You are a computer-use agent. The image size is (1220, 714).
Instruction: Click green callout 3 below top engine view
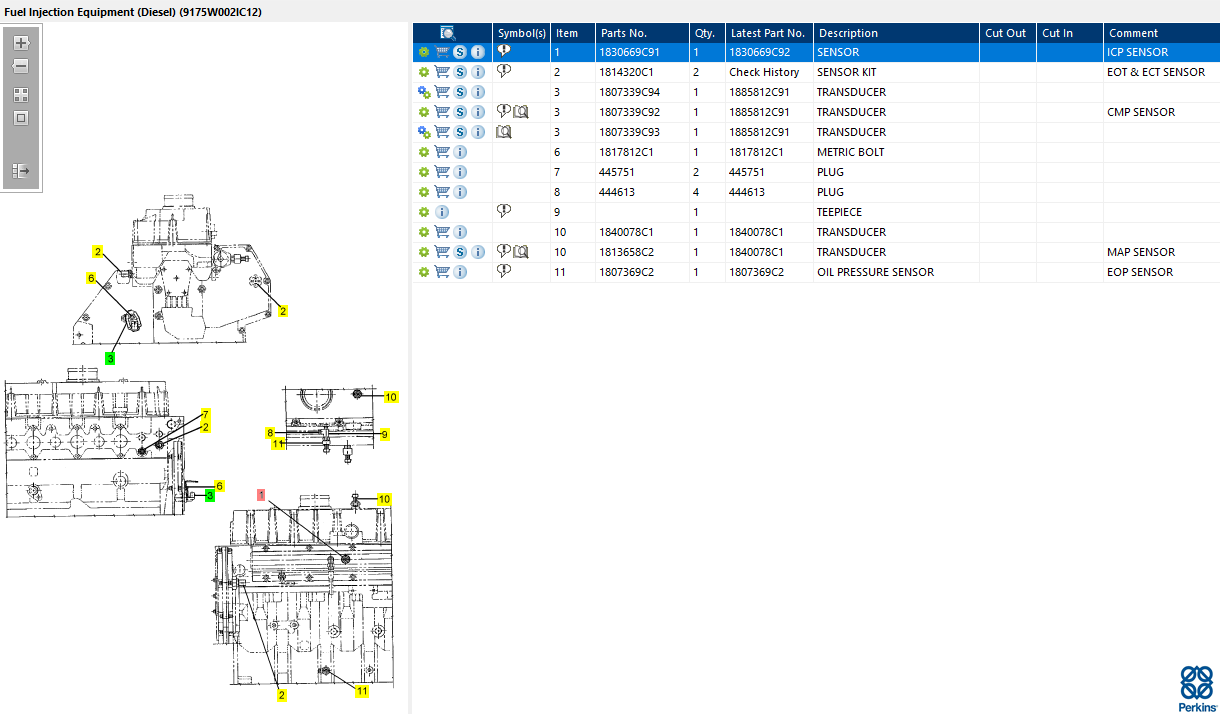[110, 358]
